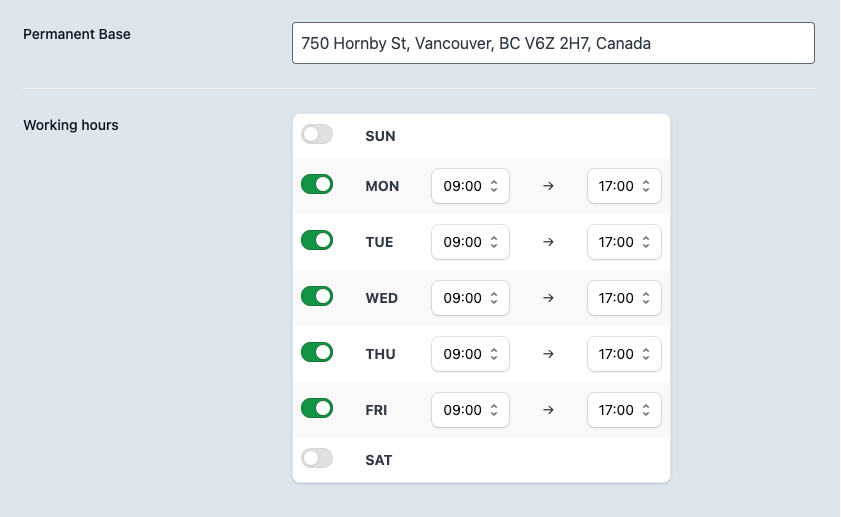The image size is (841, 517).
Task: Open Monday start time dropdown
Action: click(x=470, y=186)
